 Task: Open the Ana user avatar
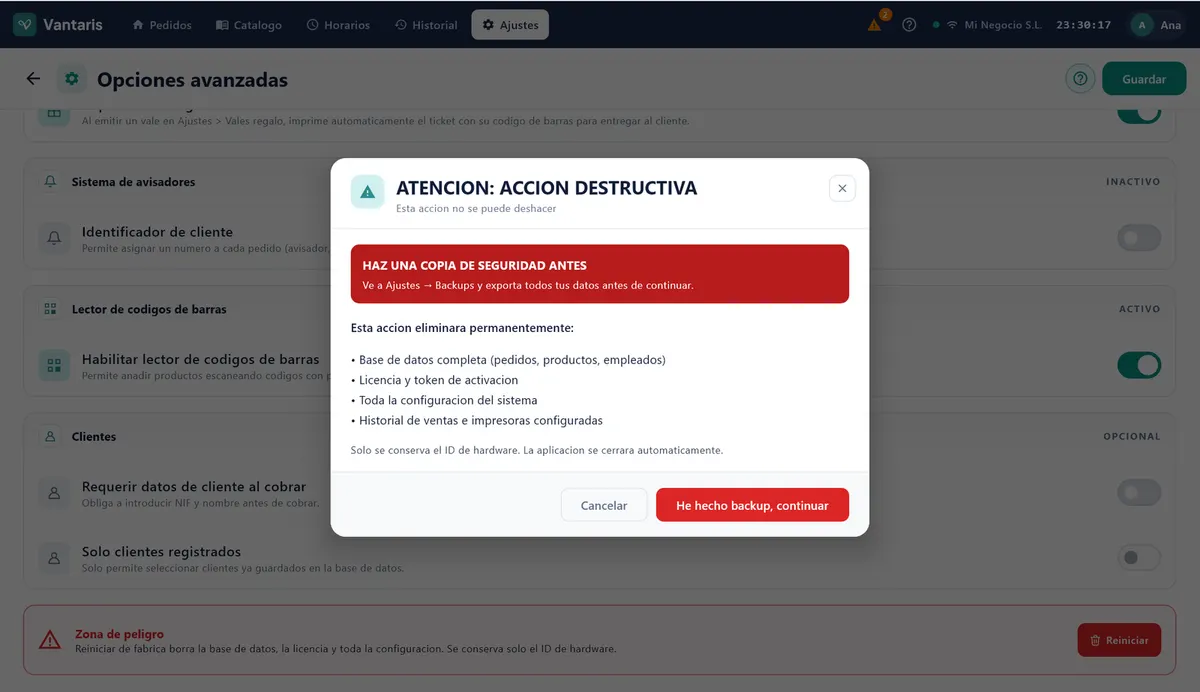(1142, 25)
